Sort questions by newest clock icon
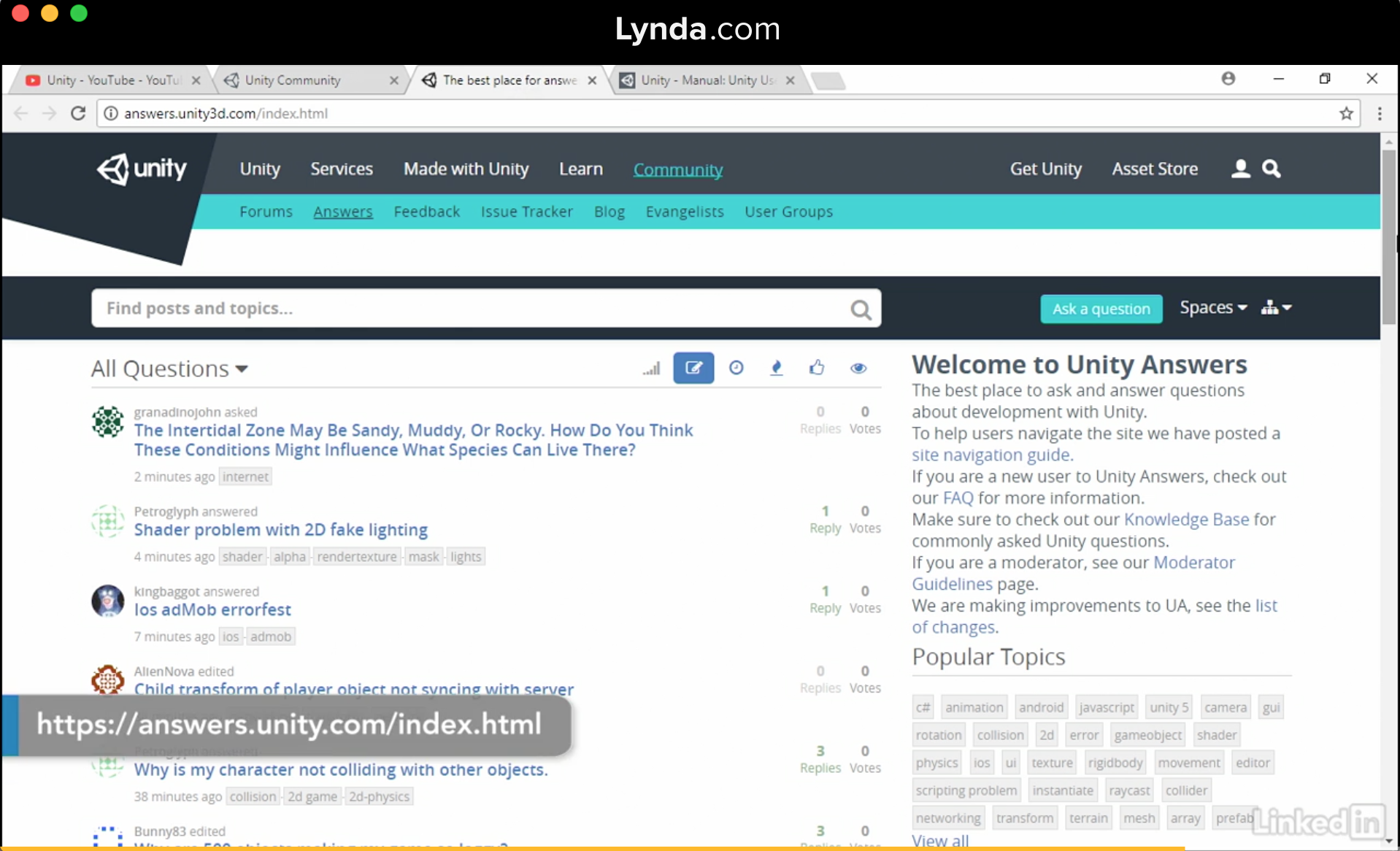 (736, 368)
